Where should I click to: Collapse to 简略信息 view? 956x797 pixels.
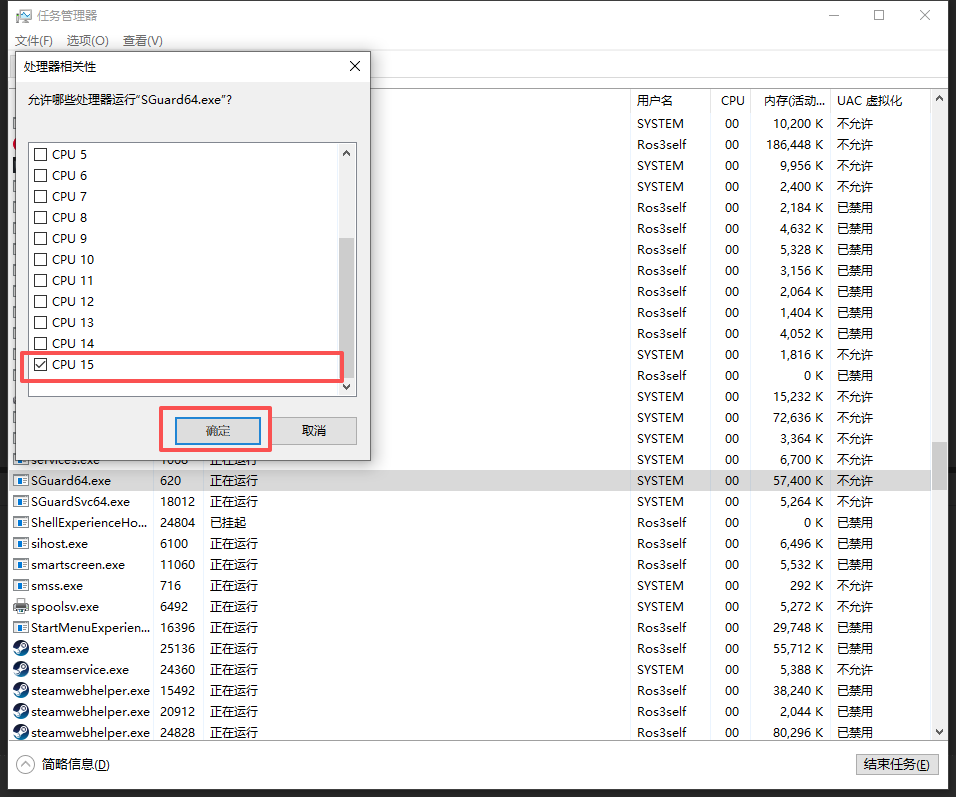(x=64, y=764)
